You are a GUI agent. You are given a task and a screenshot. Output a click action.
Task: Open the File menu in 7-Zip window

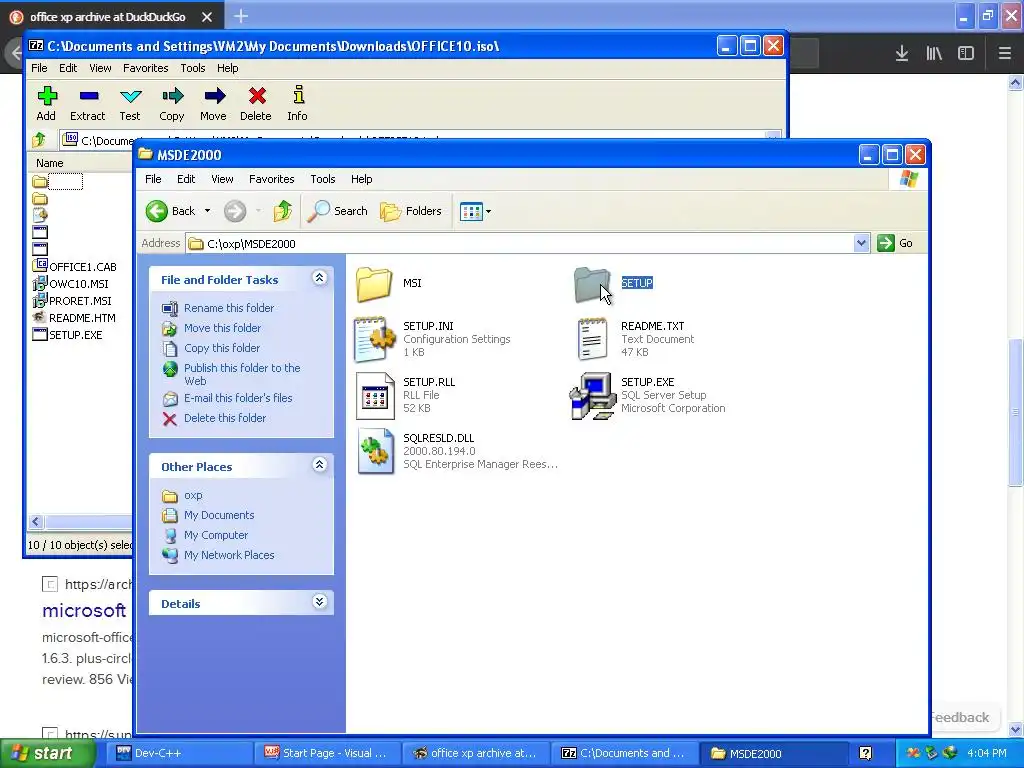[39, 68]
